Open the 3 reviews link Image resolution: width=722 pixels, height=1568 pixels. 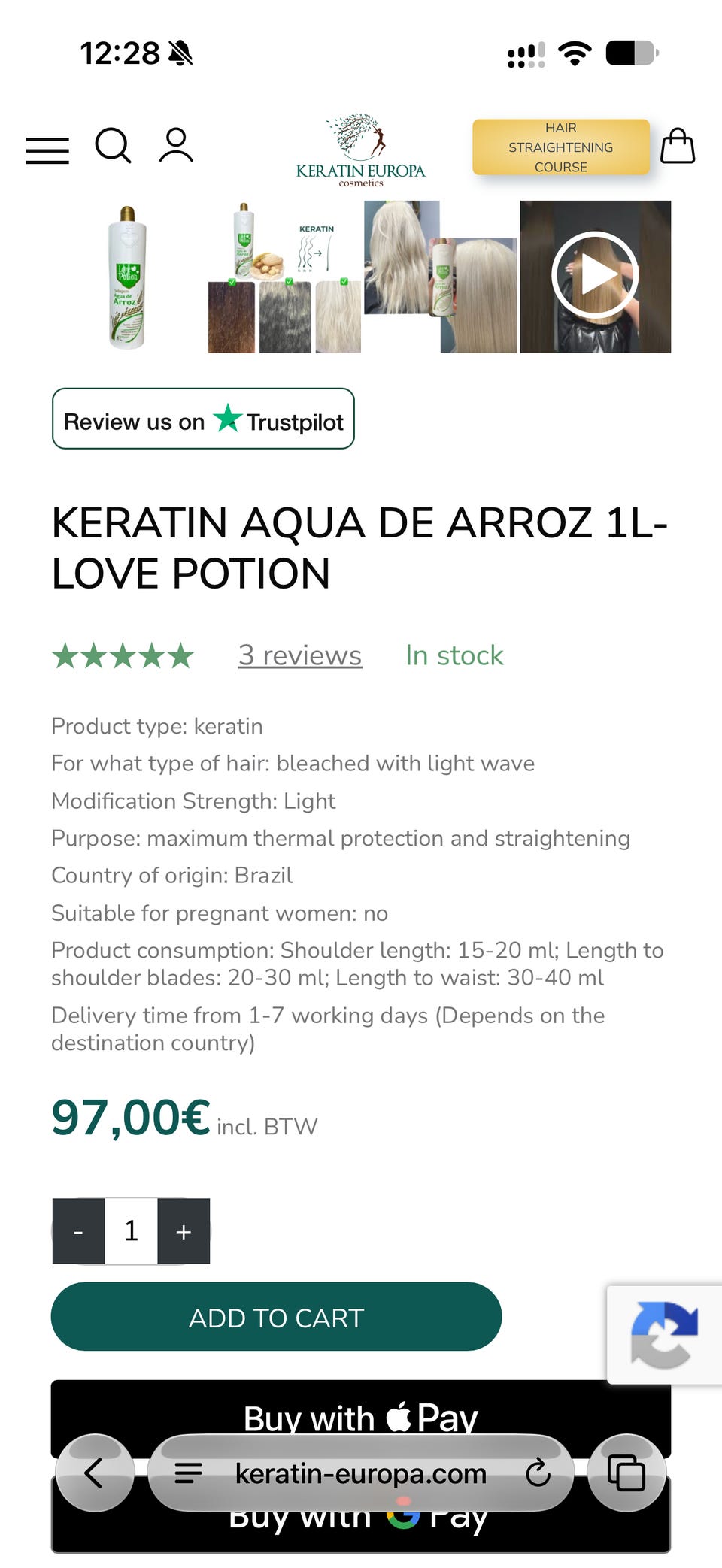300,655
